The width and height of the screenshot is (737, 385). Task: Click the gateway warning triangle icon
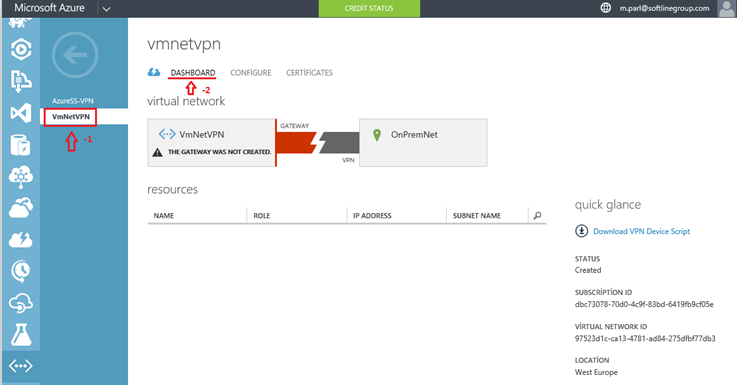[157, 152]
